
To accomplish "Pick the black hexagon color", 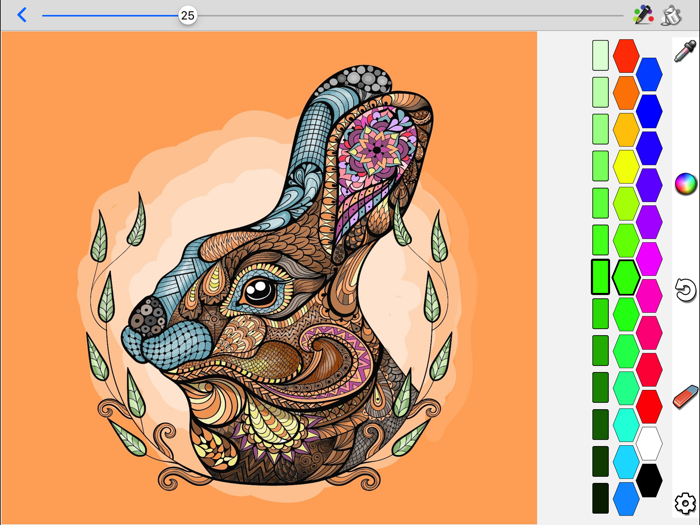I will pos(649,481).
